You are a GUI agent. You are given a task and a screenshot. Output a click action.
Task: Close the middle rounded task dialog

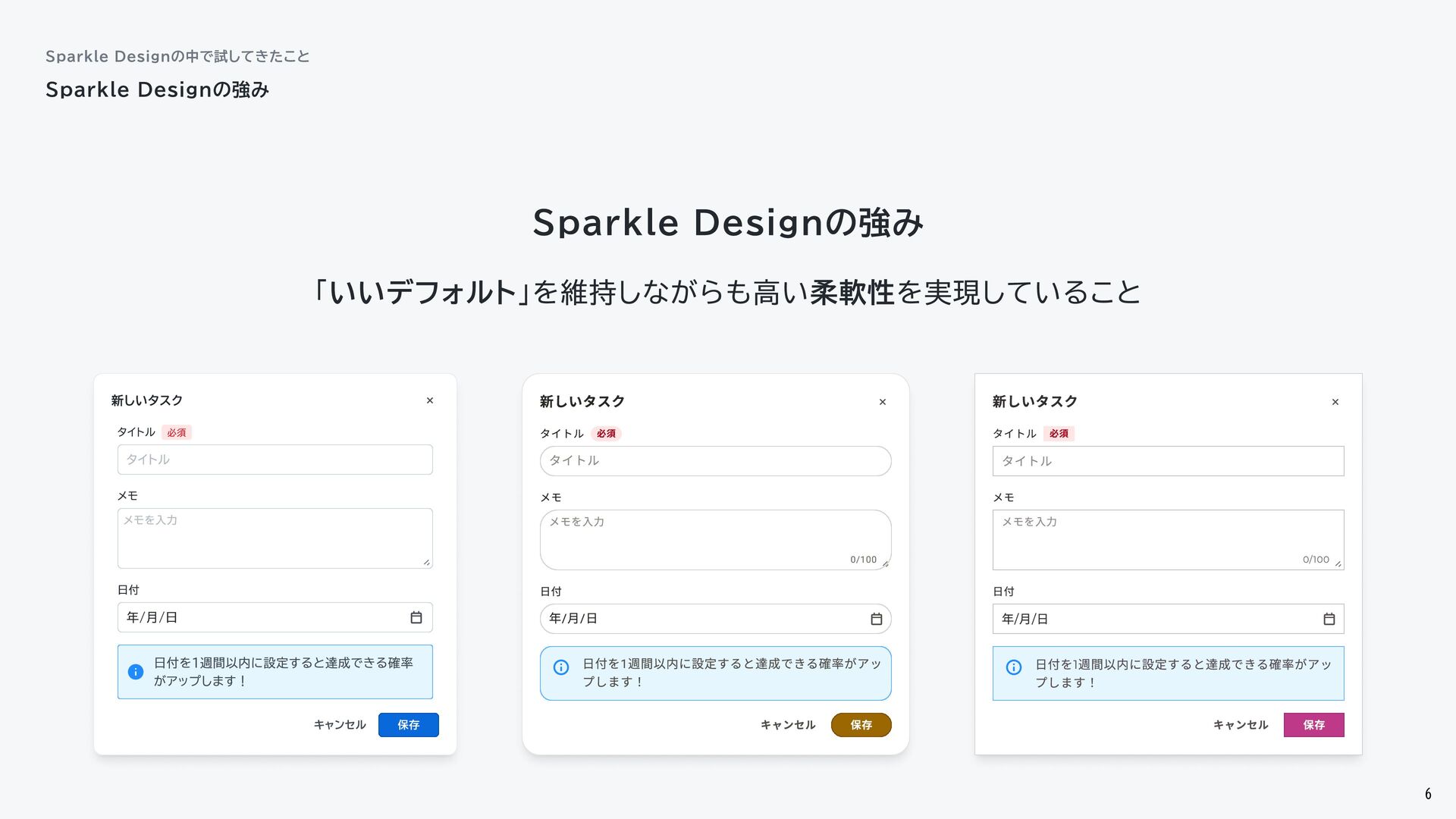(883, 402)
